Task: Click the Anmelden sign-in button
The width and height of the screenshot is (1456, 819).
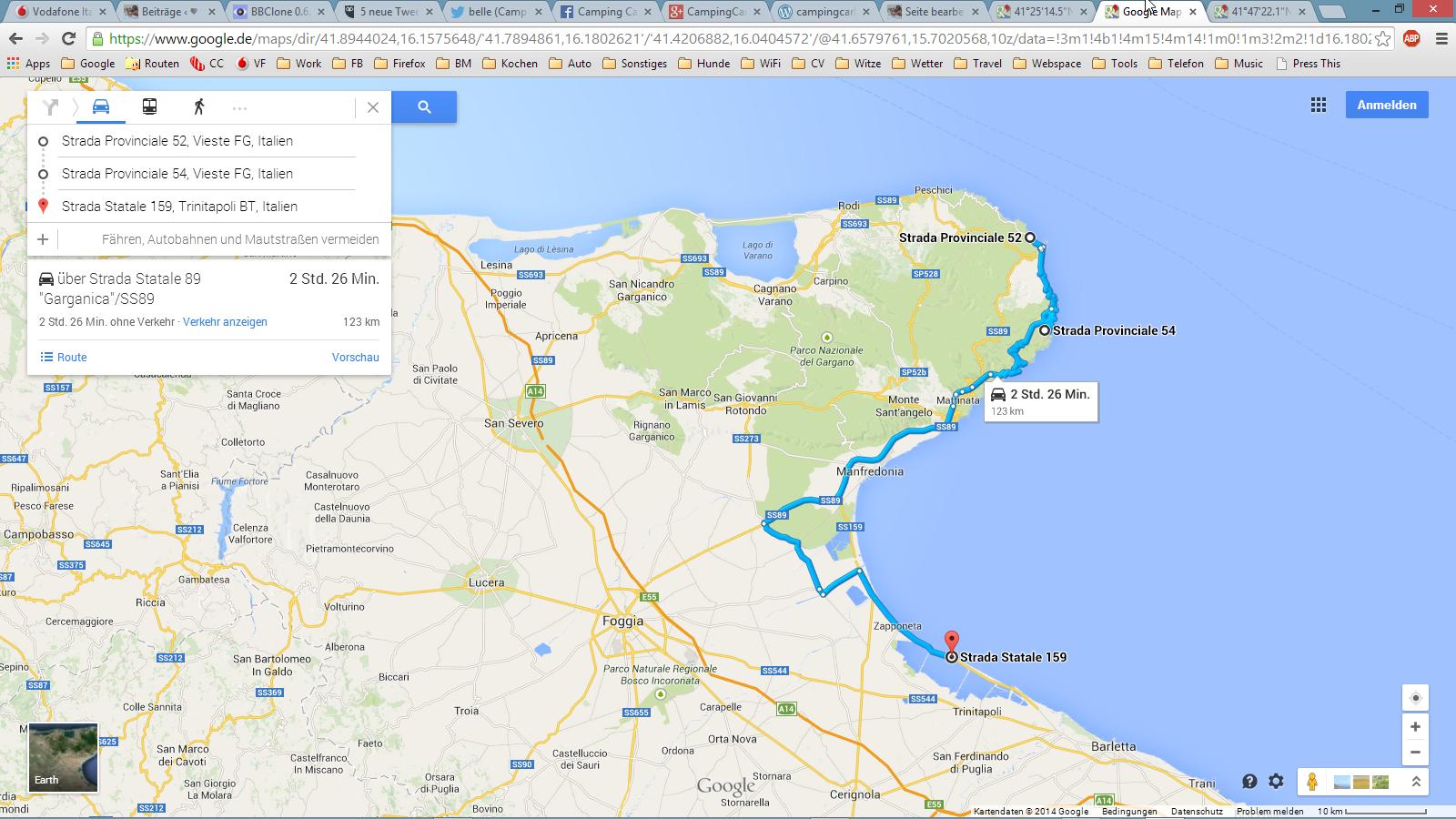Action: click(x=1387, y=105)
